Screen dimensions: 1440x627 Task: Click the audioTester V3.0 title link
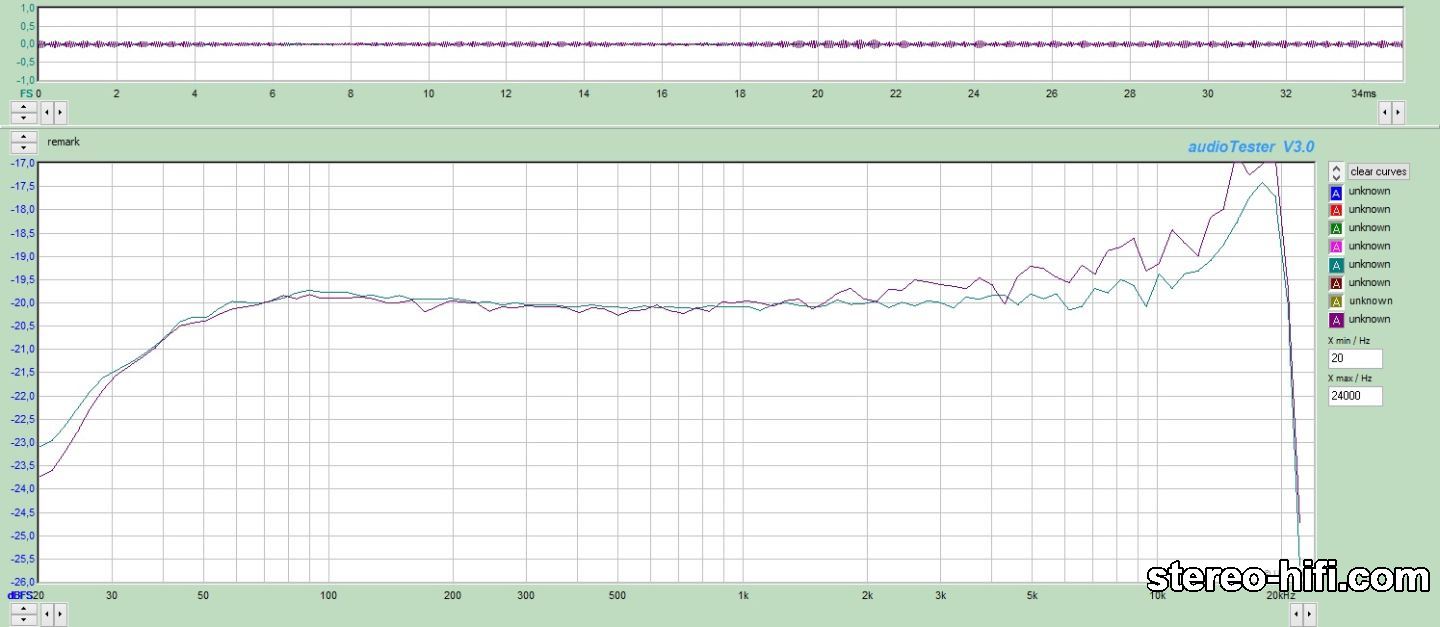(x=1251, y=147)
